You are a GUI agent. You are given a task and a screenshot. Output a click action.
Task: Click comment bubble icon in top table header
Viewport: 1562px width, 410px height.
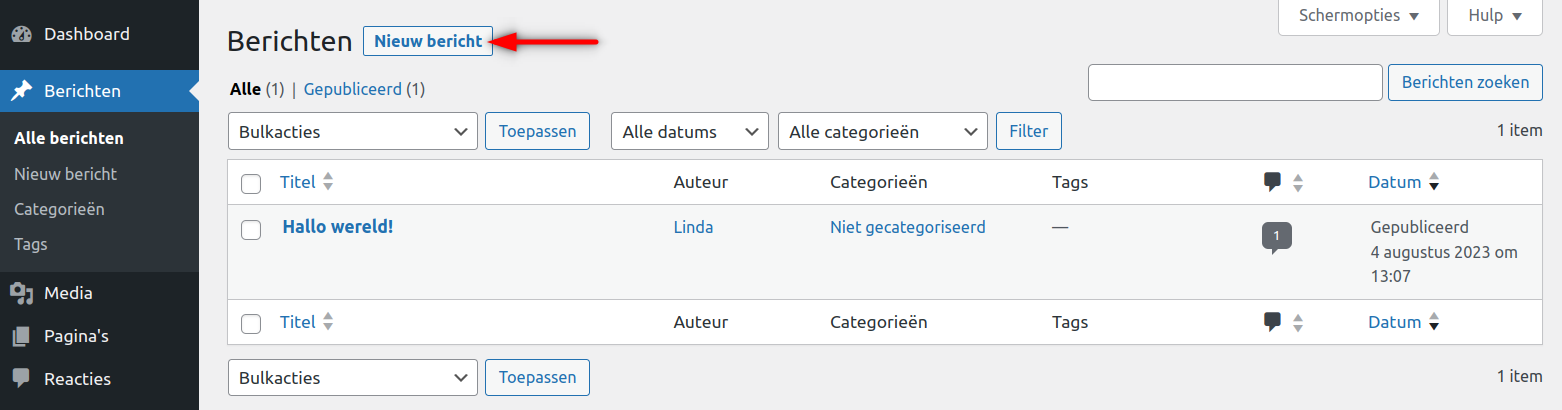coord(1272,182)
